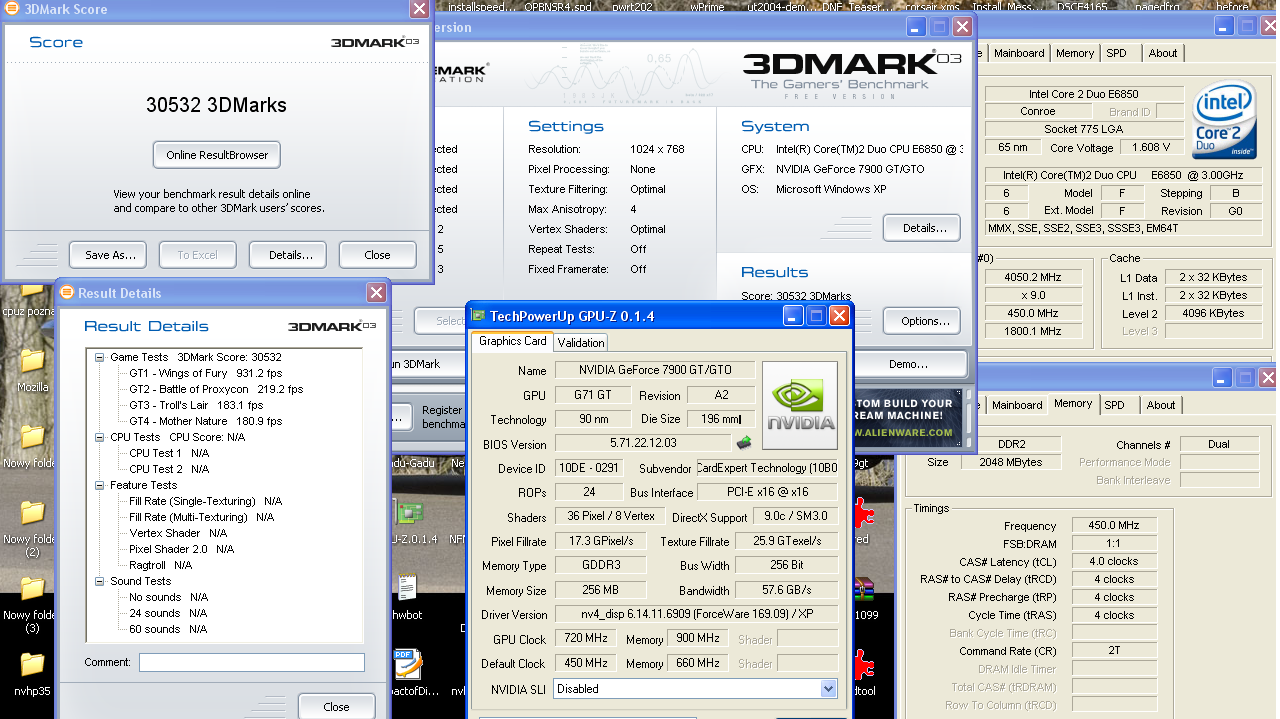Select the GPU-Z.0.1.4 graphics card desktop icon

coord(408,513)
